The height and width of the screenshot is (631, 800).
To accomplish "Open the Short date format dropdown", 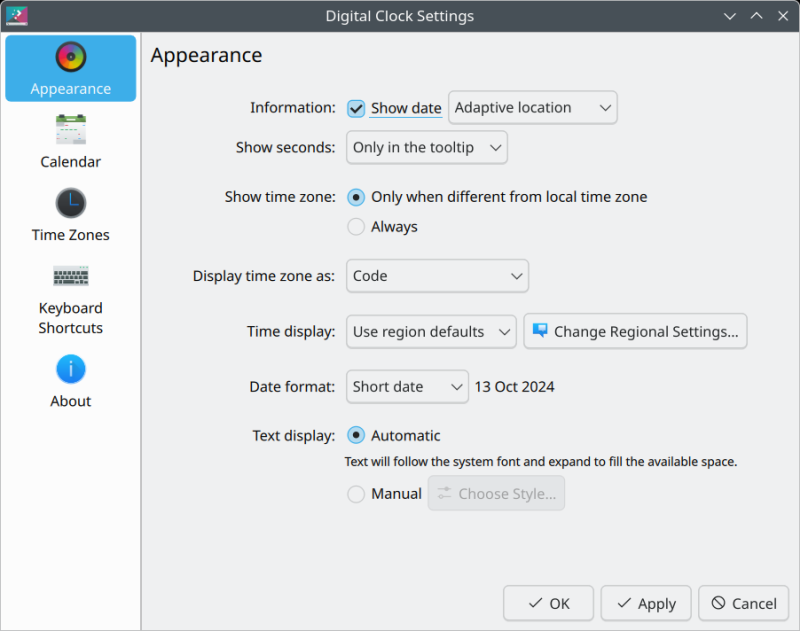I will [x=407, y=386].
